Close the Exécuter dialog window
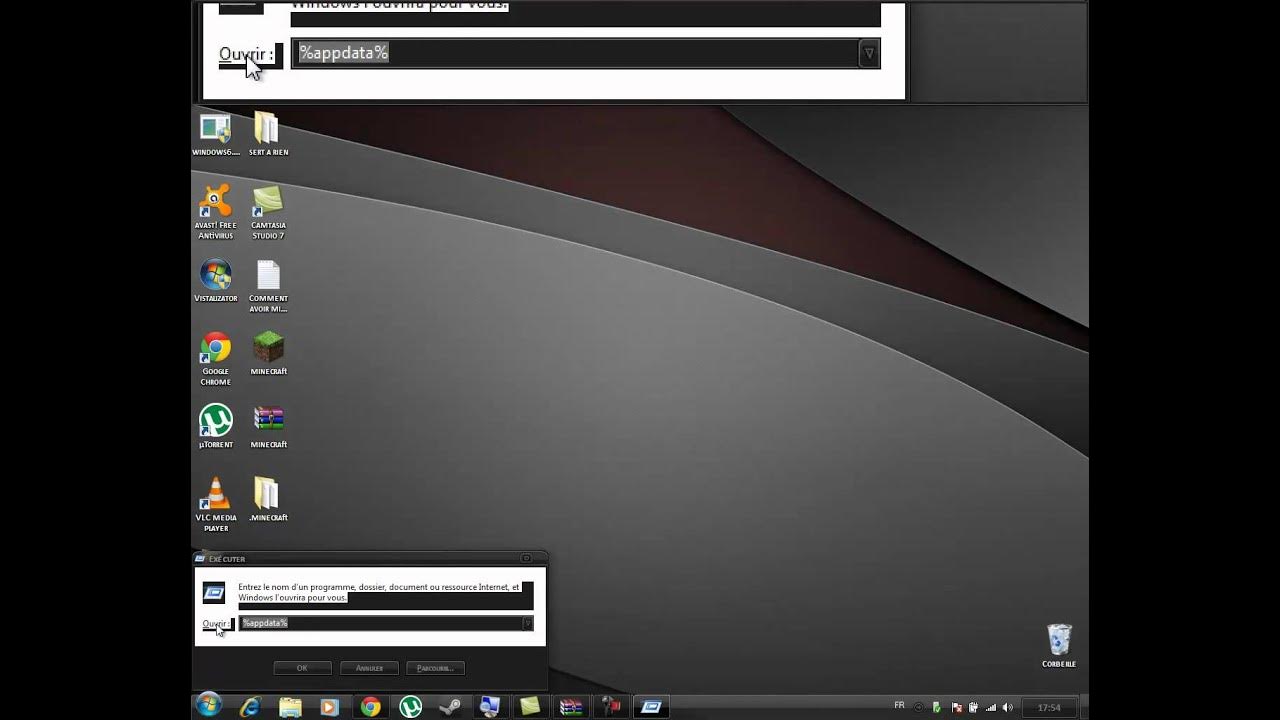The image size is (1280, 720). tap(526, 559)
